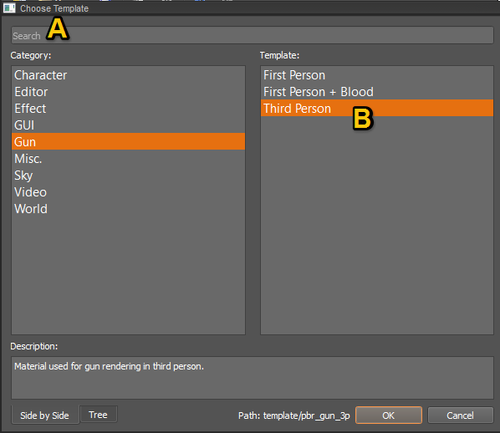Click the Description text box

[252, 378]
